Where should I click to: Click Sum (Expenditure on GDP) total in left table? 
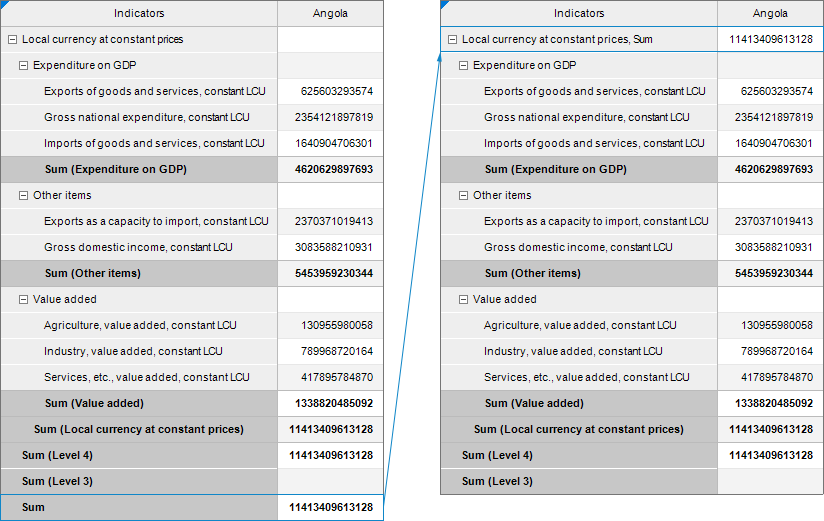click(331, 170)
